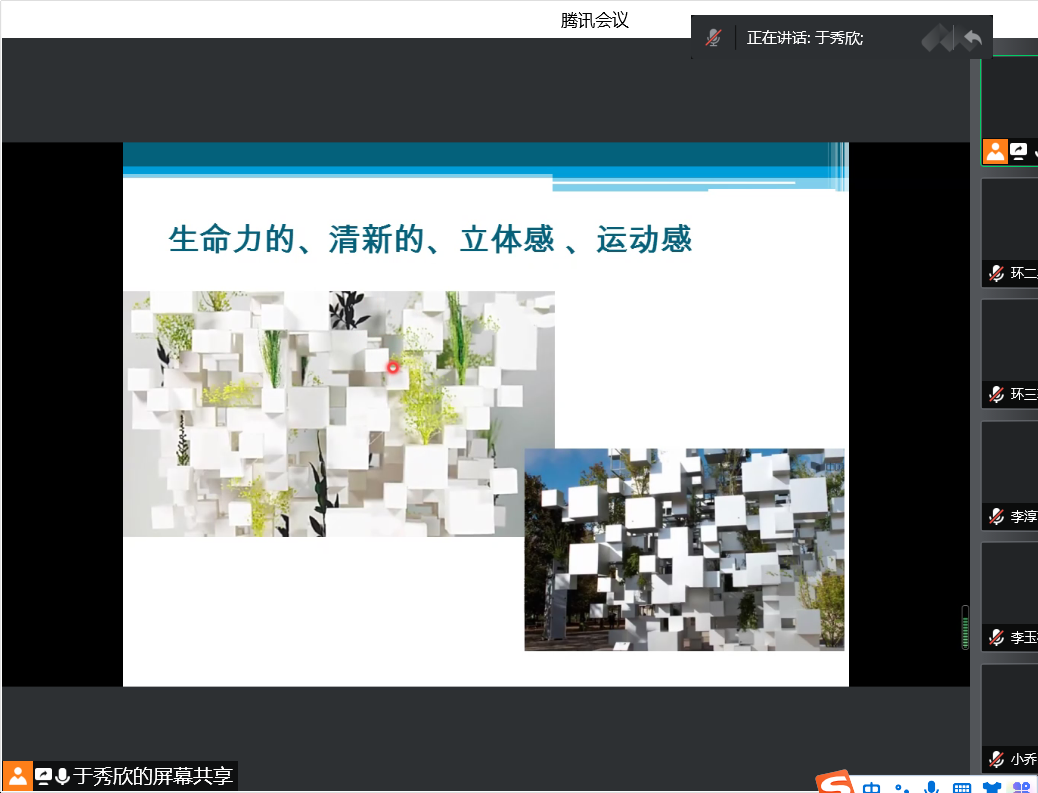
Task: Switch Sogou Chinese/English mode via 中 icon
Action: (x=872, y=788)
